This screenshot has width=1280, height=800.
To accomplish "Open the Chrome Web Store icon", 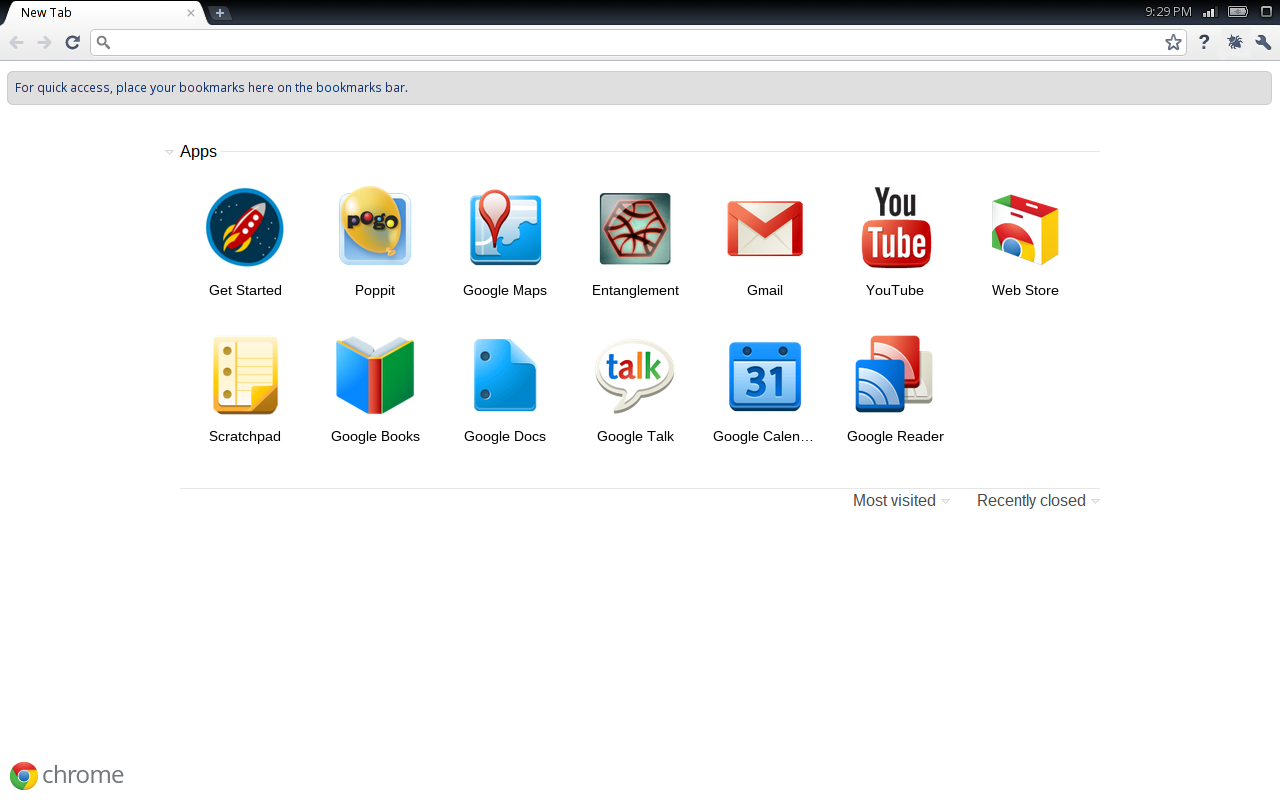I will [1025, 229].
